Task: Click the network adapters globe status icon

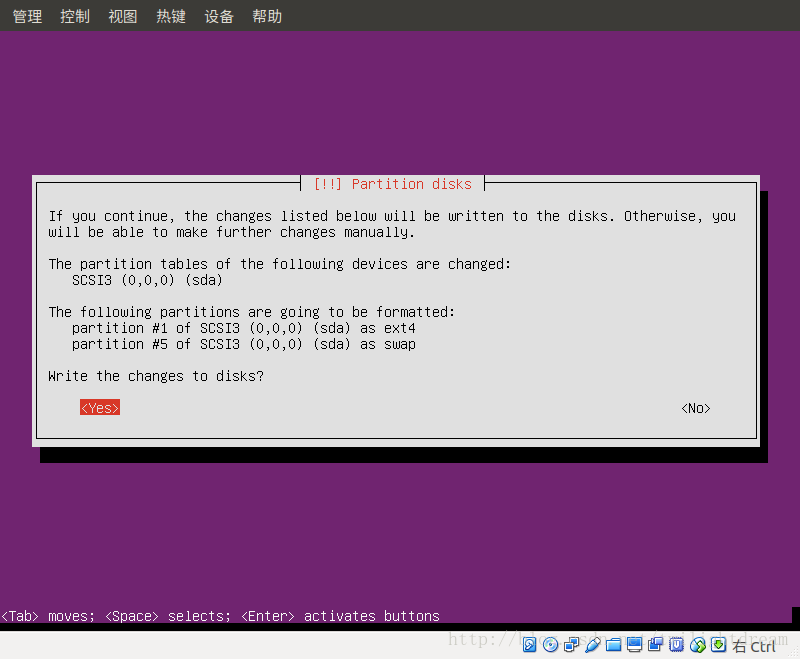Action: [x=698, y=644]
